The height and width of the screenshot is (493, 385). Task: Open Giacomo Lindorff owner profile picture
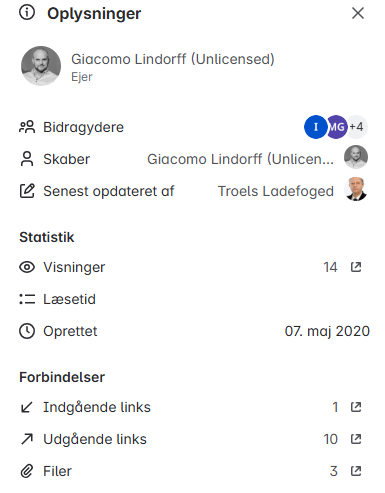pos(41,66)
